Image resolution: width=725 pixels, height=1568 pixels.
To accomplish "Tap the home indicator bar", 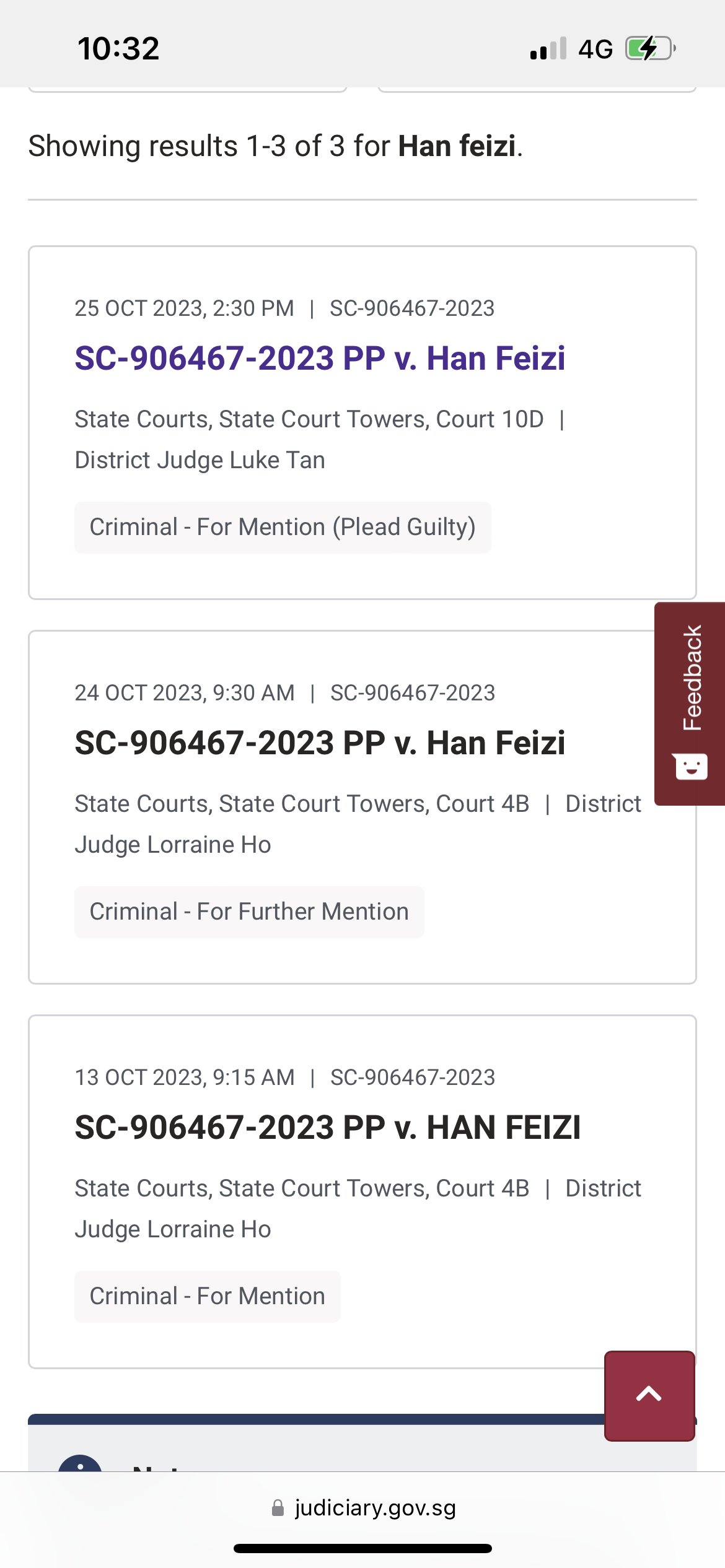I will [362, 1549].
